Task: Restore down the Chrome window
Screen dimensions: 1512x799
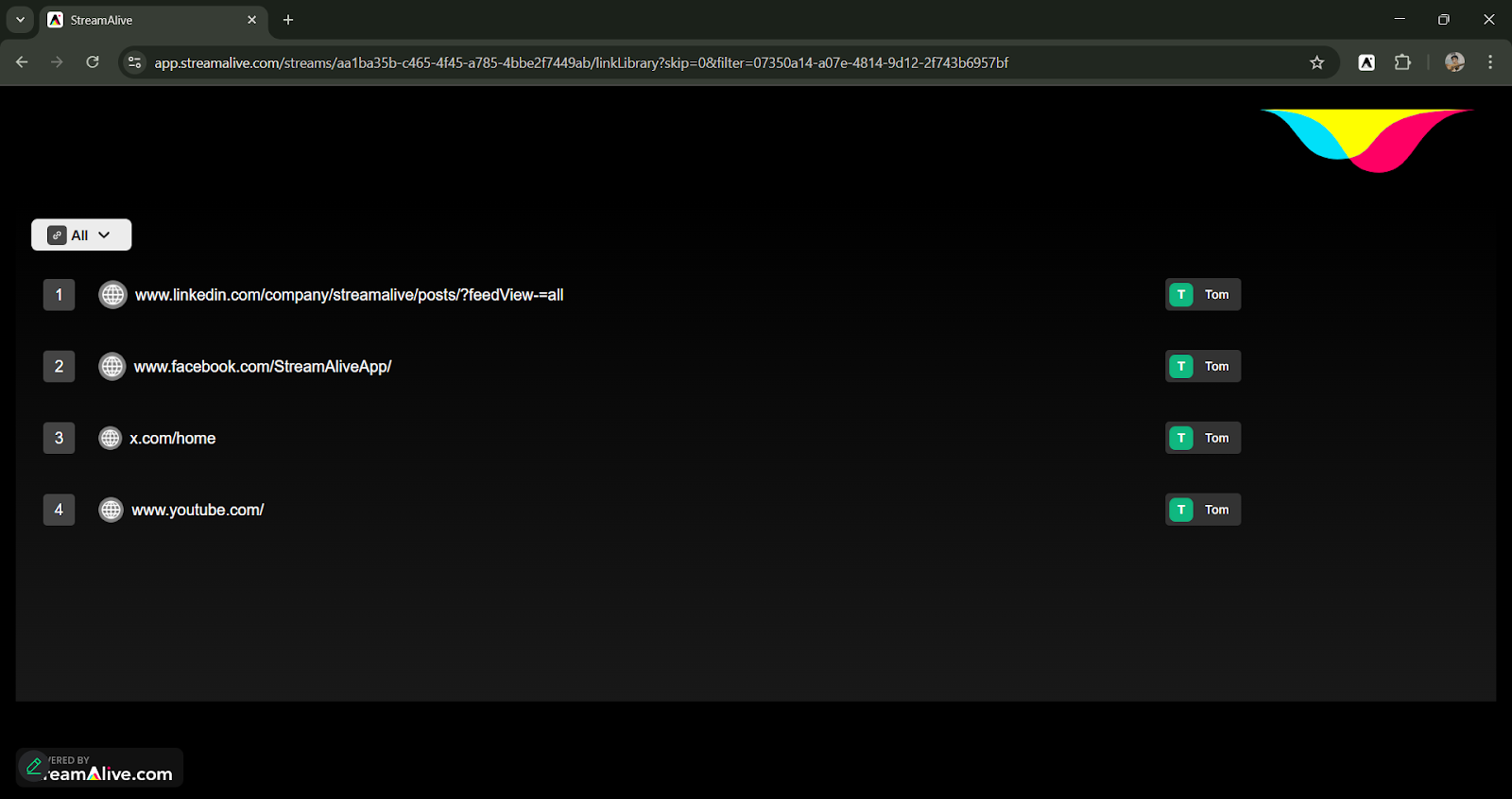Action: coord(1444,19)
